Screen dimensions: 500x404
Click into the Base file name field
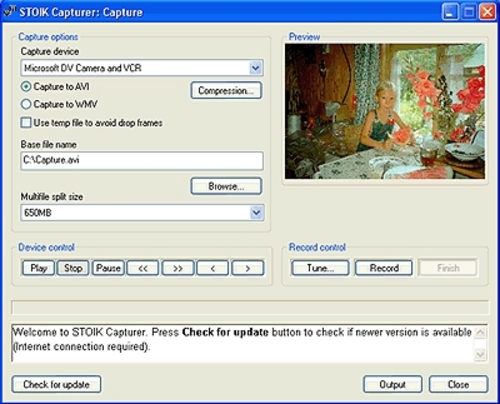pyautogui.click(x=142, y=161)
